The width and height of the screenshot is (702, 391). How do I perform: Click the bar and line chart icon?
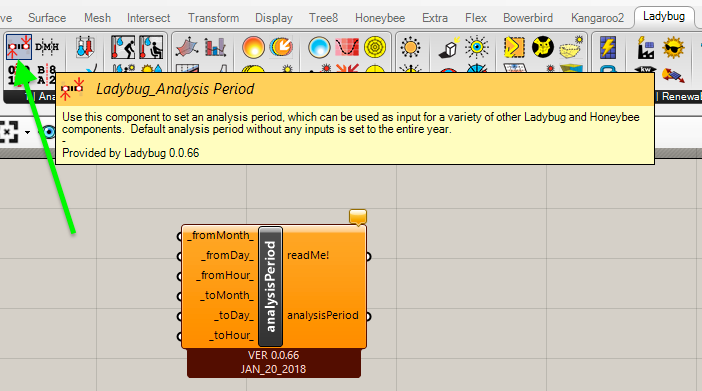(x=215, y=47)
